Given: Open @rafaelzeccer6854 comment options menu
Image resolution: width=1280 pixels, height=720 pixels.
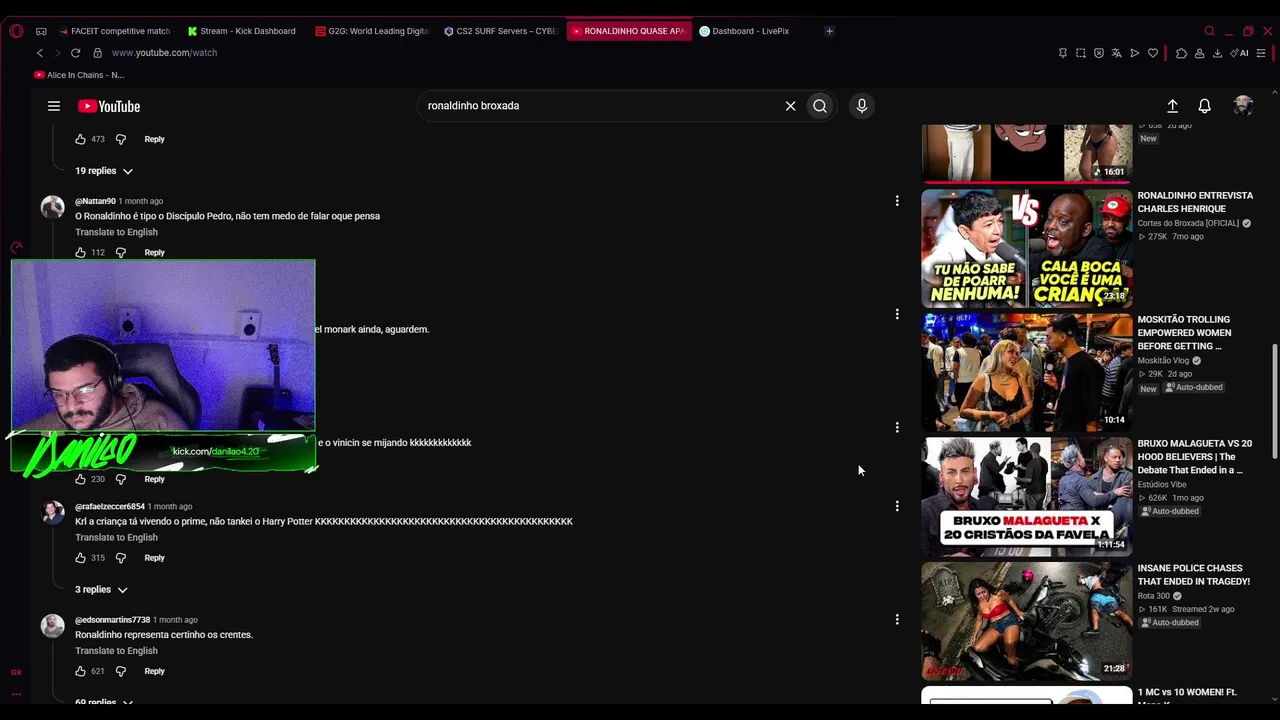Looking at the screenshot, I should coord(897,506).
